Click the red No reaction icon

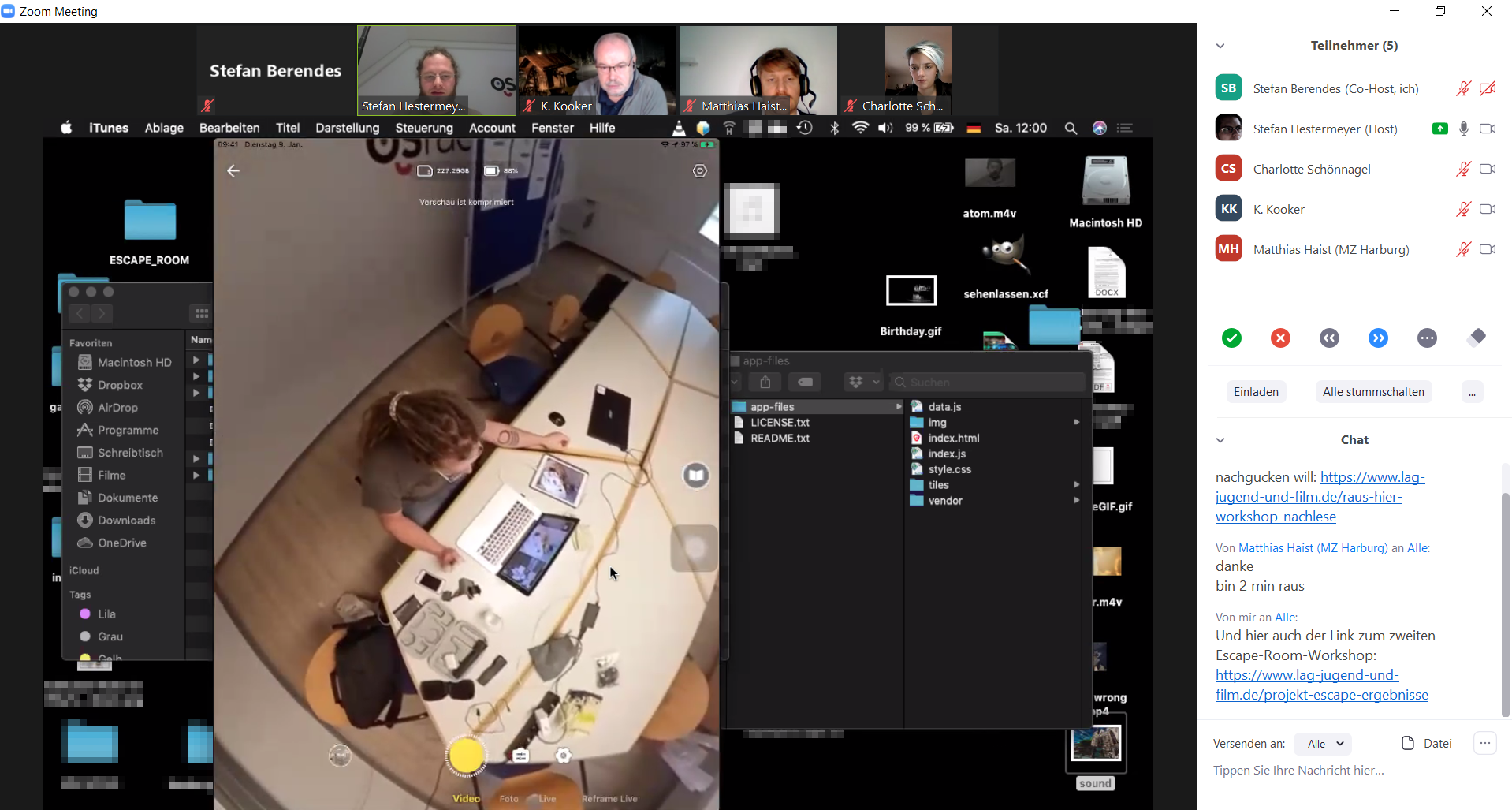tap(1280, 338)
